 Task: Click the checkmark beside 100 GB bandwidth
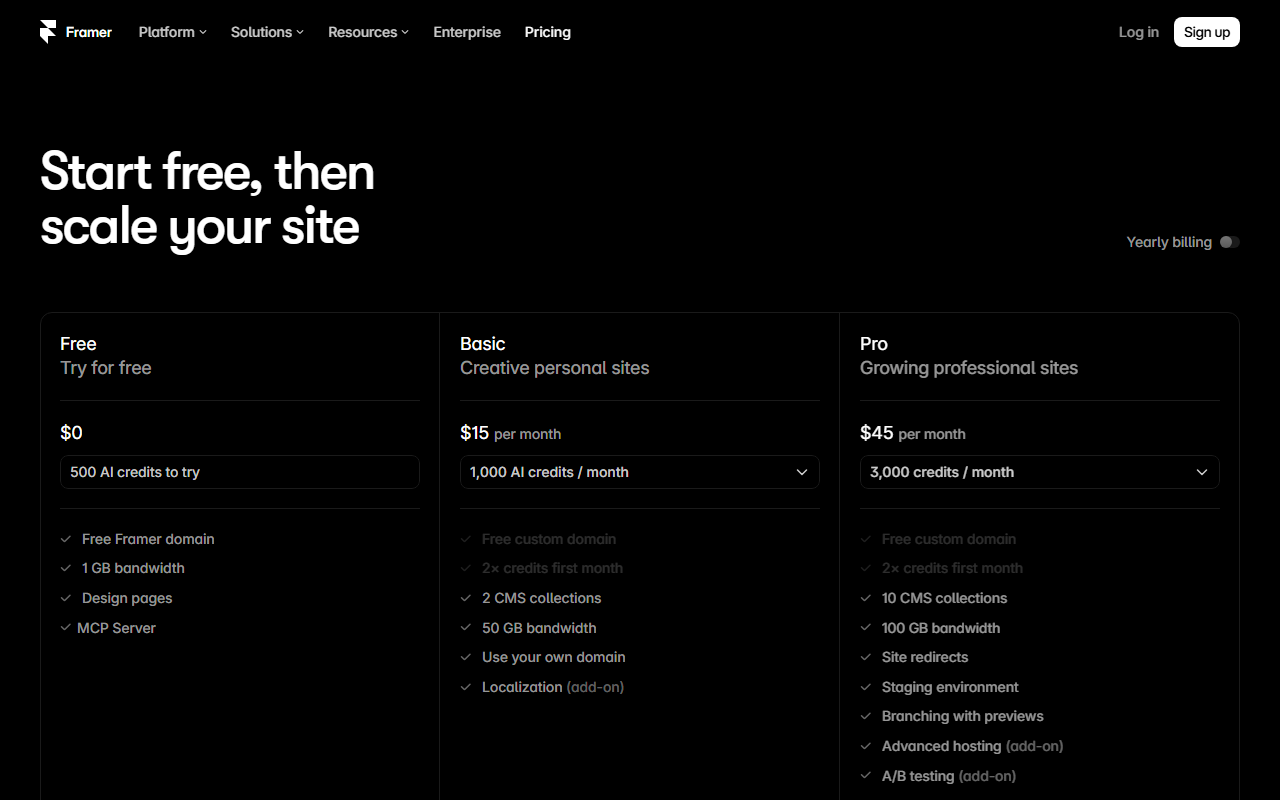(866, 628)
